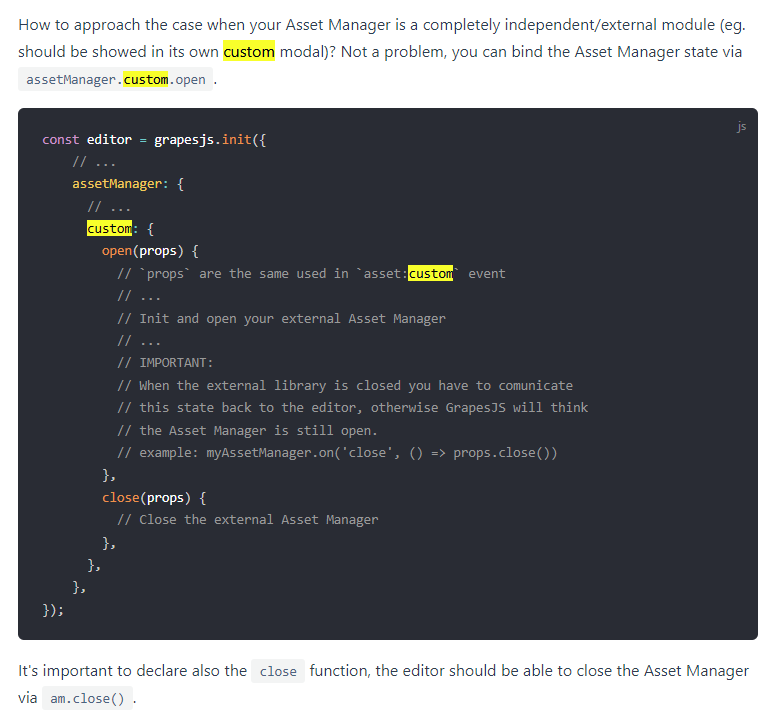This screenshot has height=725, width=765.
Task: Click the 'open(props) {' line
Action: tap(150, 251)
